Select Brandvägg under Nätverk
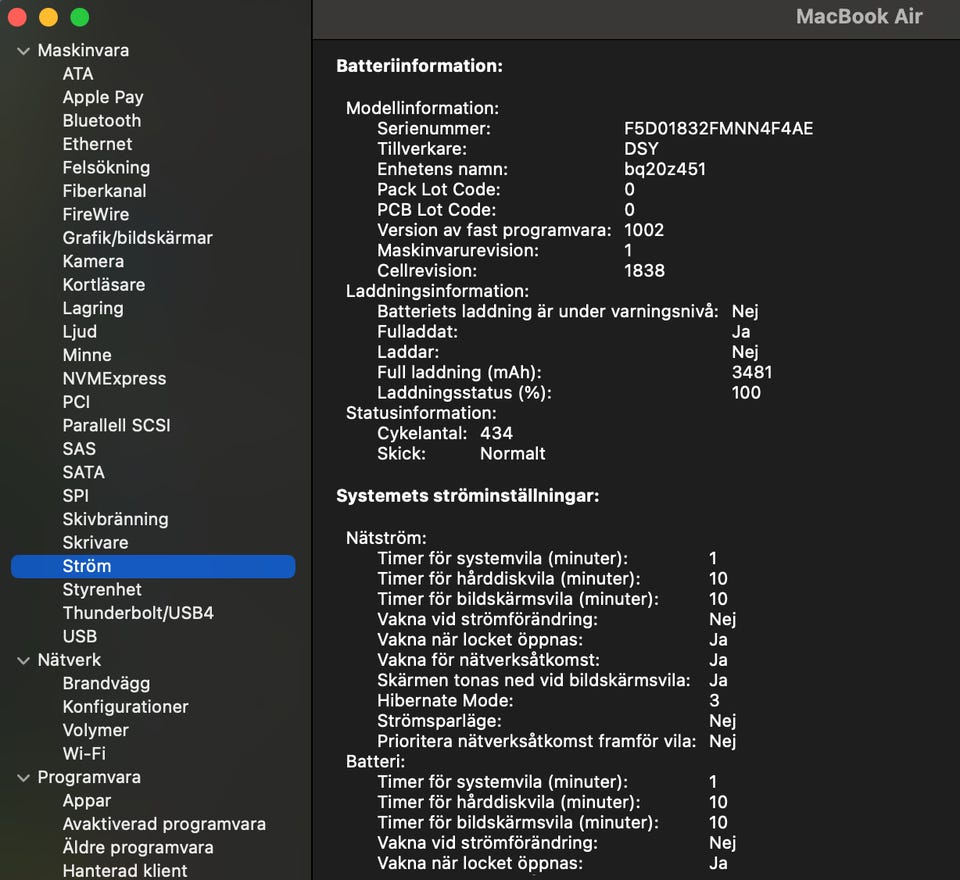960x880 pixels. pos(106,683)
